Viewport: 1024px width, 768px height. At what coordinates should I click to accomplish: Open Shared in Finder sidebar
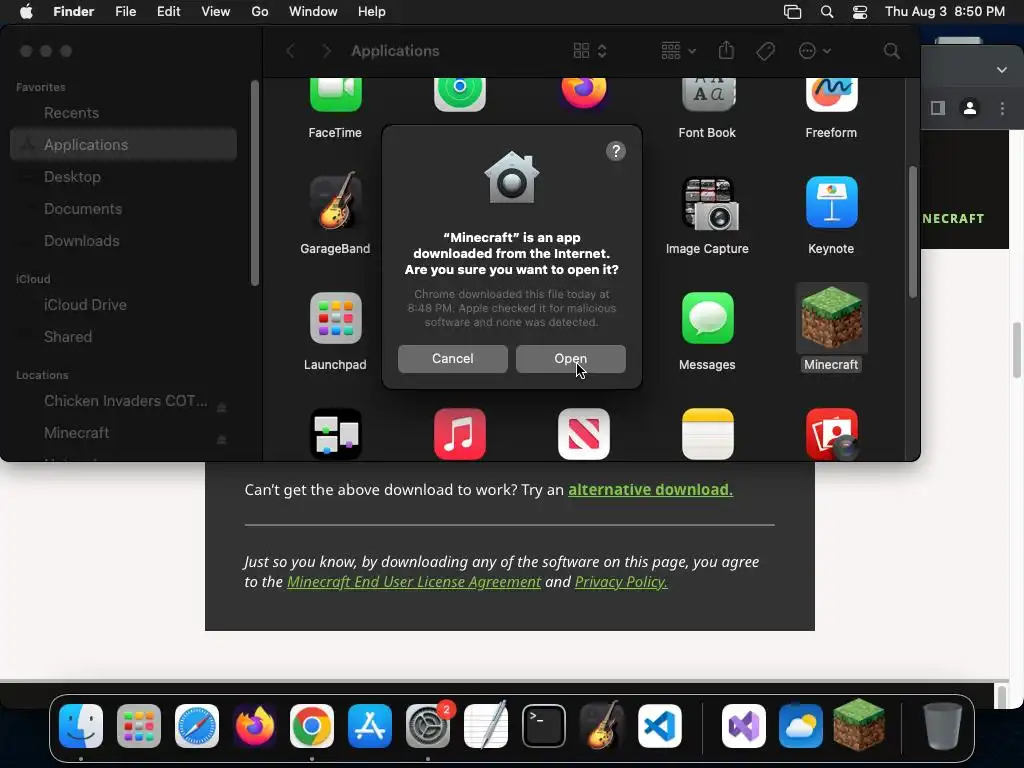(123, 337)
